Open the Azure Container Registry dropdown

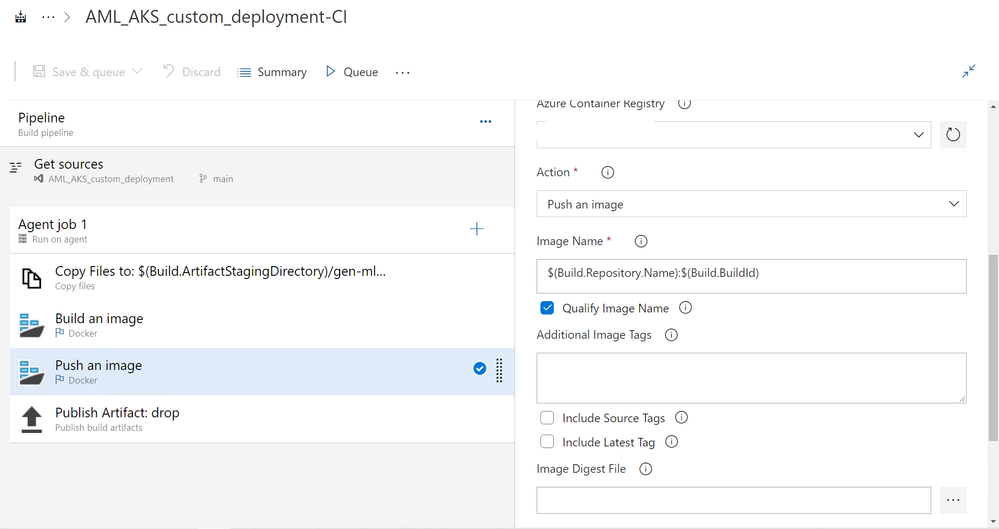733,134
